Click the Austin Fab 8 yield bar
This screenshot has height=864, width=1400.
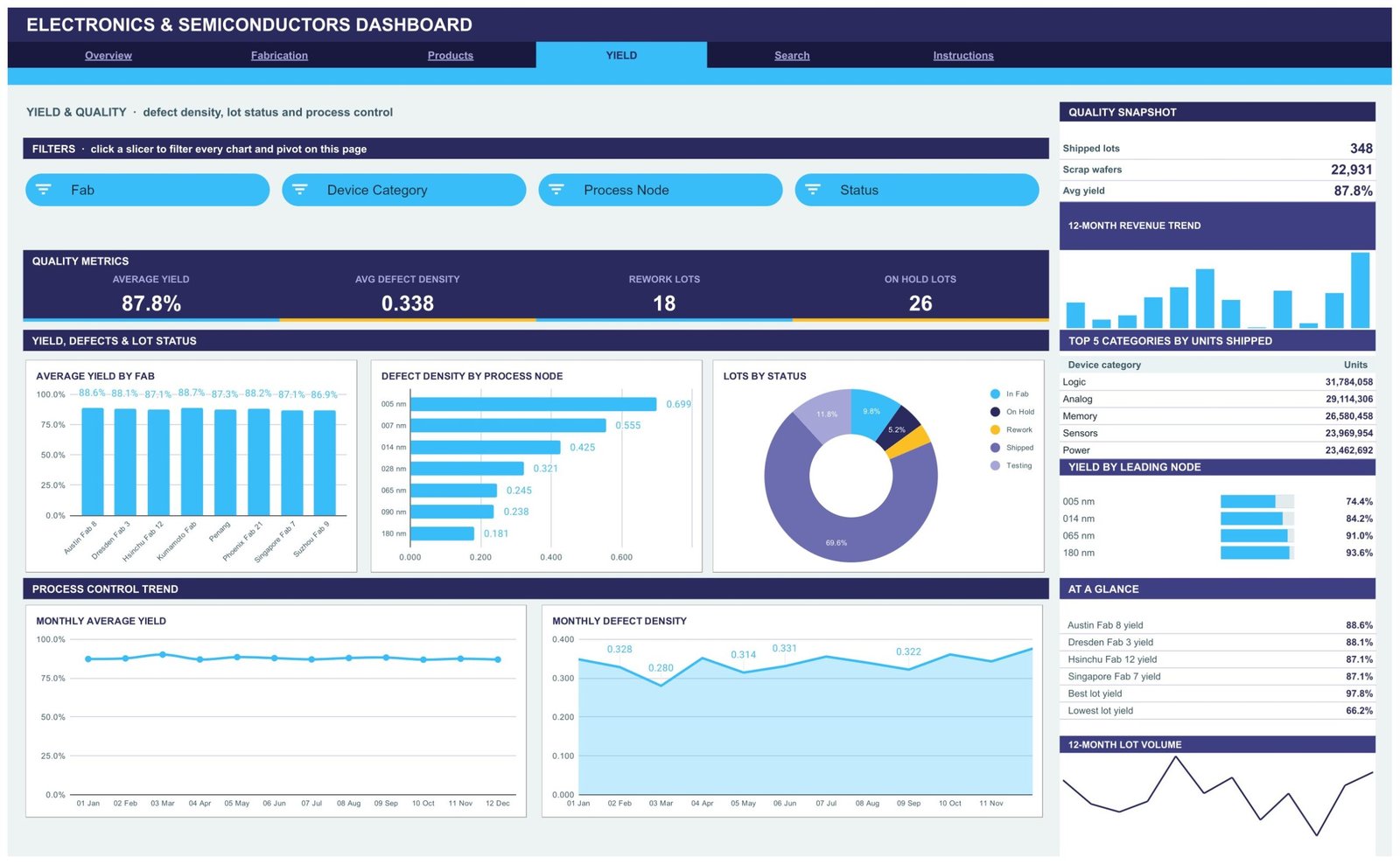pos(93,462)
